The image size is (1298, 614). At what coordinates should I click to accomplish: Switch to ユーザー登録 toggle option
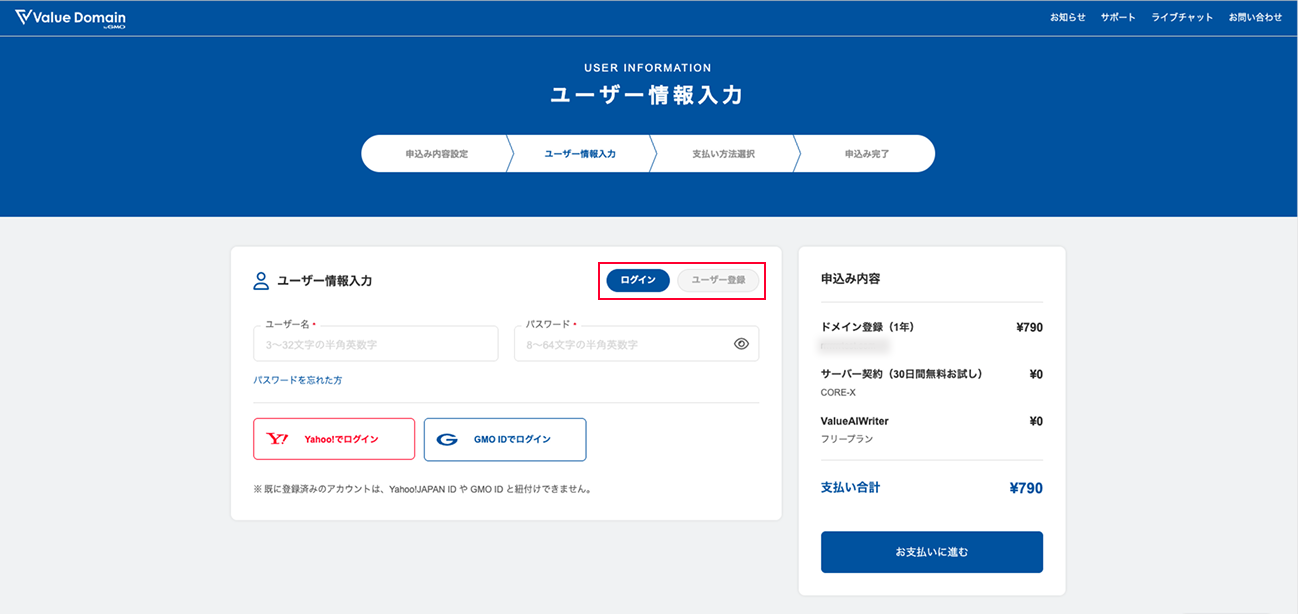tap(718, 280)
